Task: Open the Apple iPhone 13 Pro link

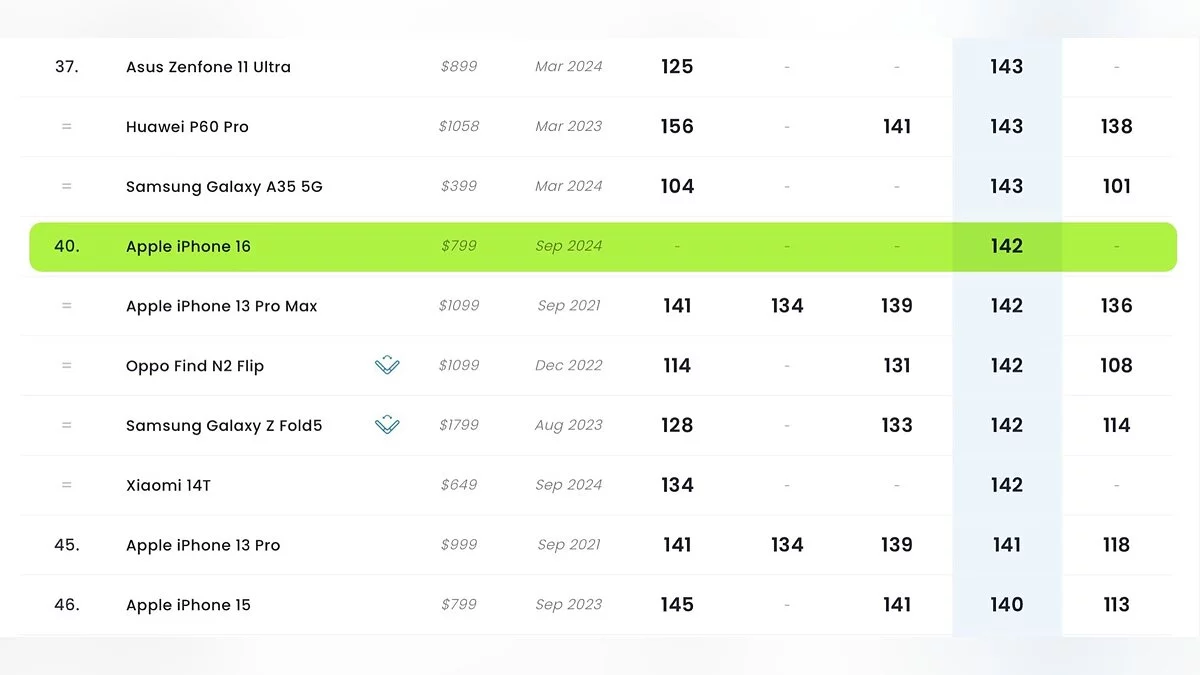Action: point(203,545)
